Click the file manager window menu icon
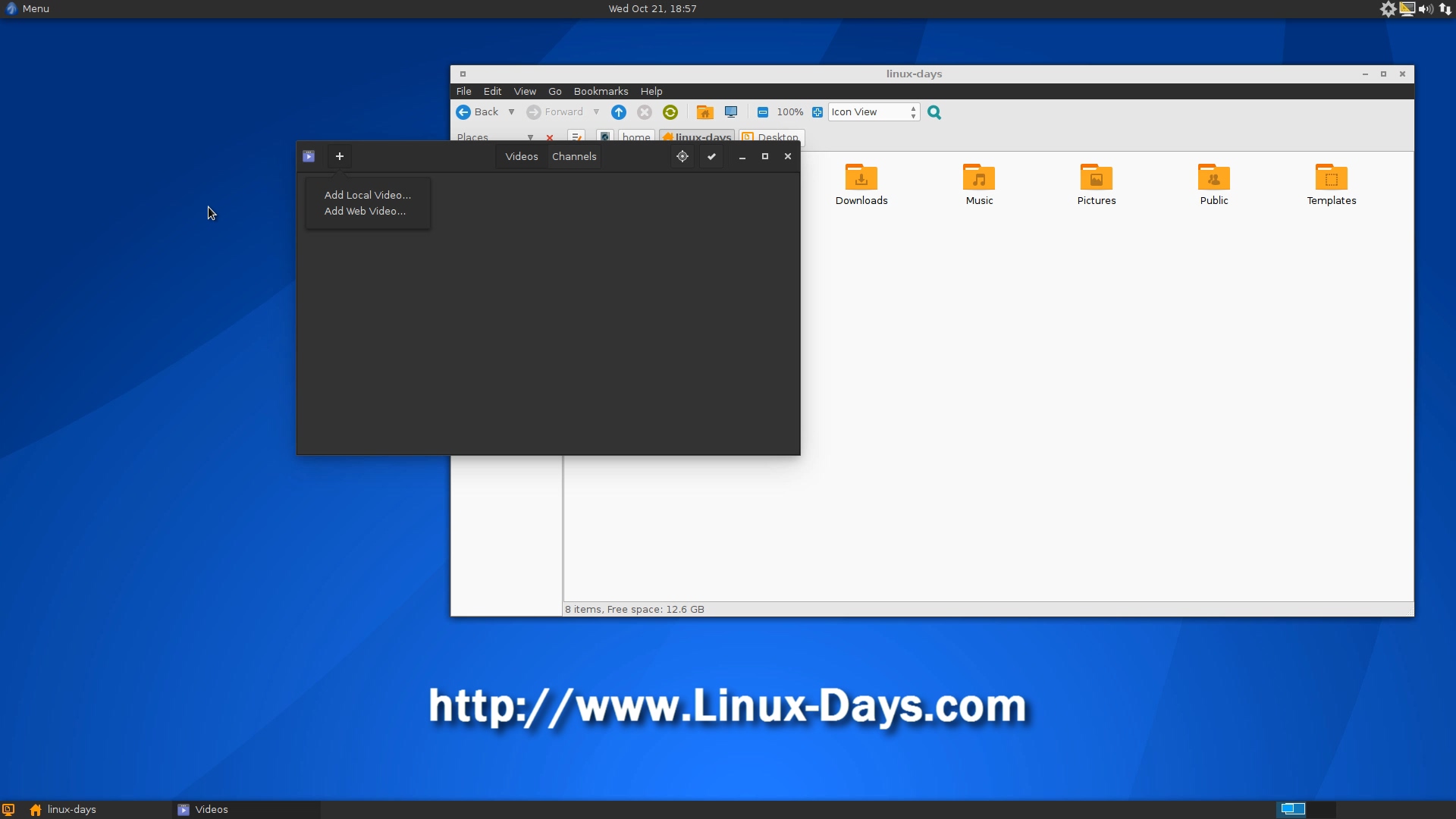 point(463,74)
